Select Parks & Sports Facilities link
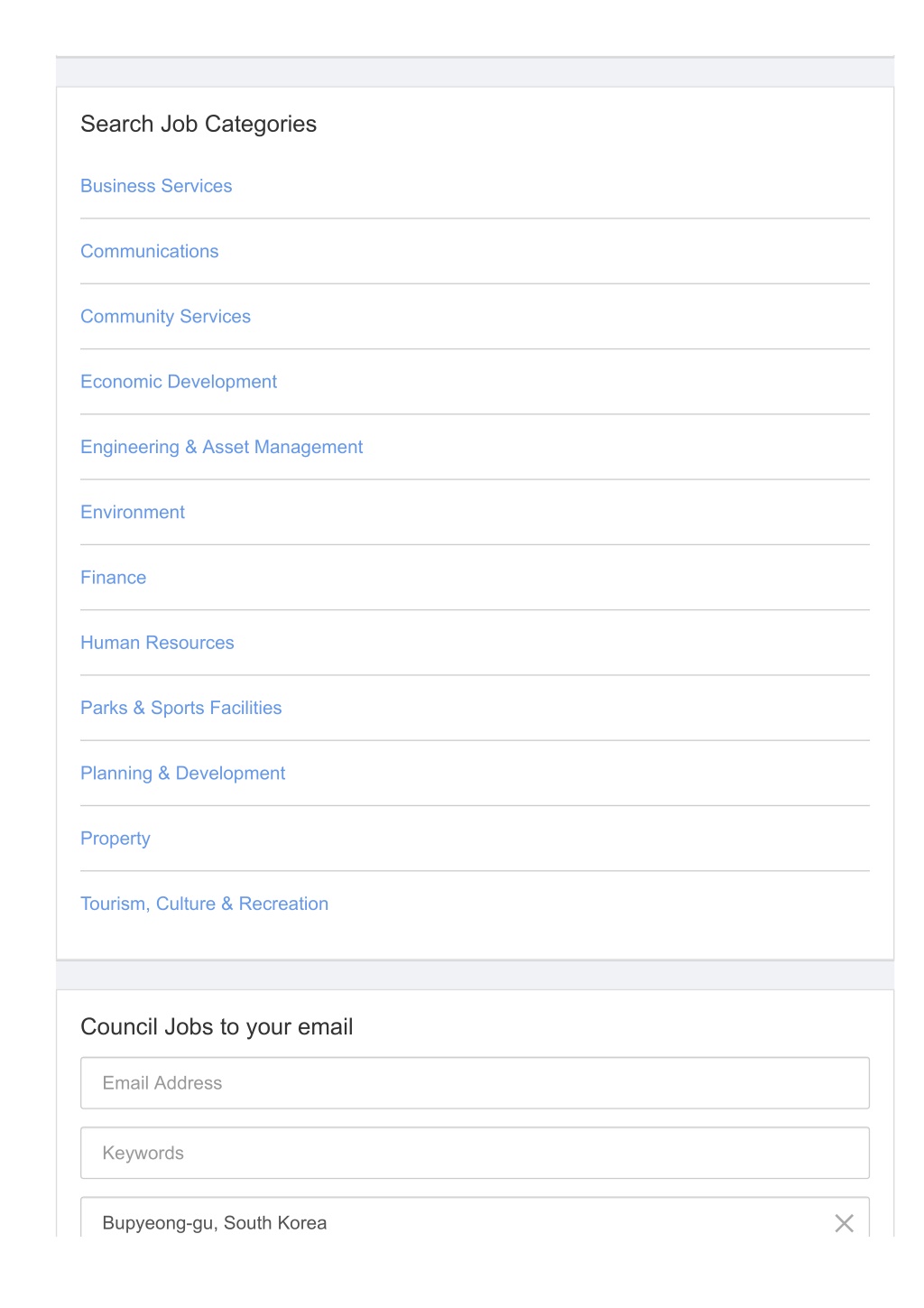The width and height of the screenshot is (924, 1308). 180,708
